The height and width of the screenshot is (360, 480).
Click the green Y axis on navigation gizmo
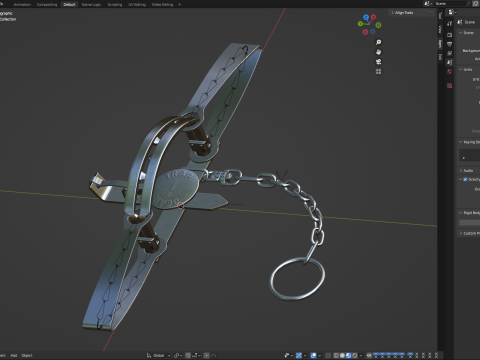pyautogui.click(x=360, y=23)
